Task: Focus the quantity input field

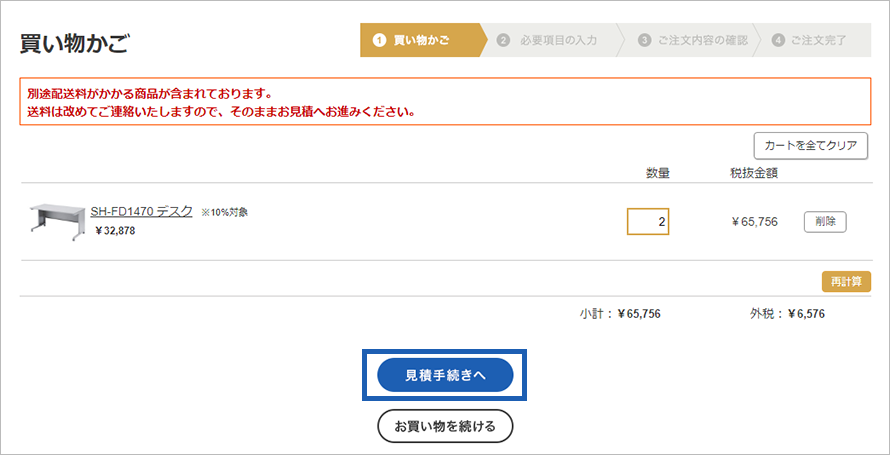Action: pos(648,221)
